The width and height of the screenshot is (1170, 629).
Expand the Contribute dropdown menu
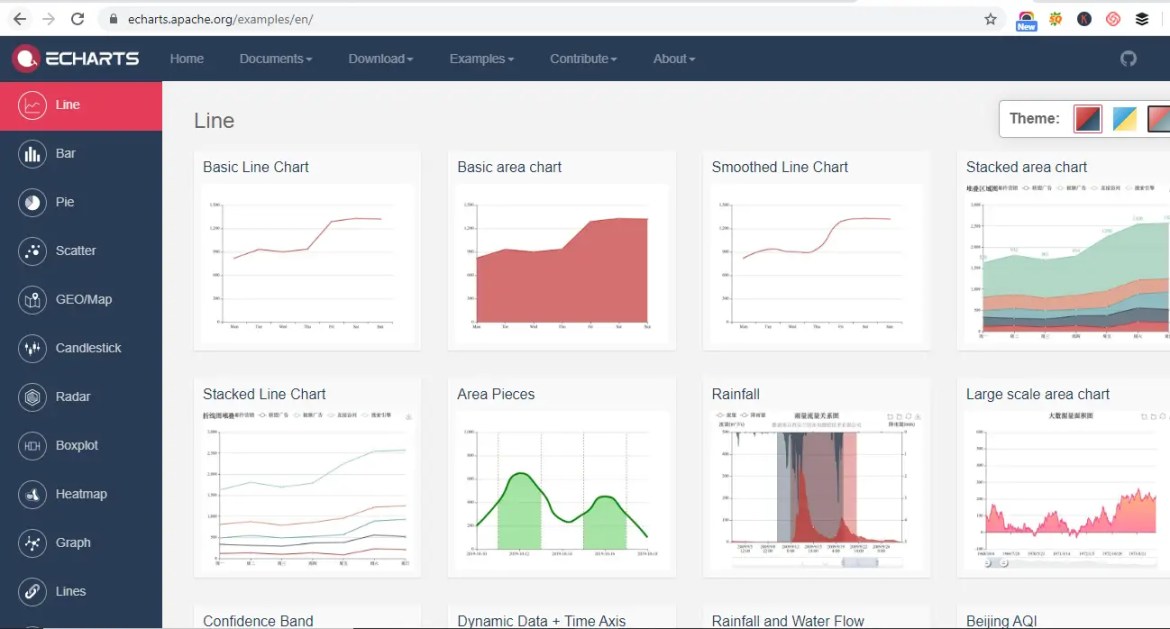tap(583, 58)
